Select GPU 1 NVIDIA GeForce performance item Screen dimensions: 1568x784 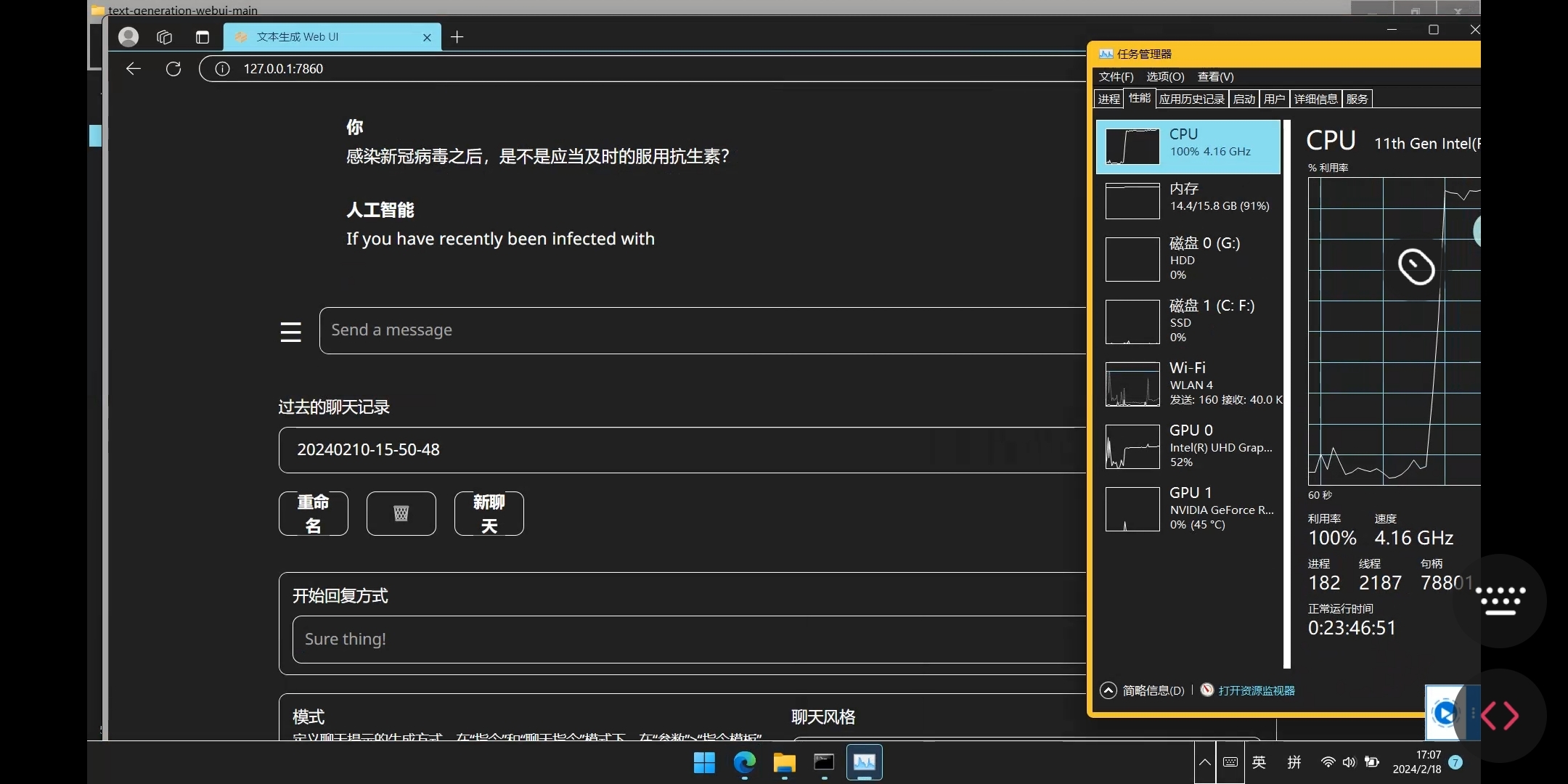[1188, 509]
